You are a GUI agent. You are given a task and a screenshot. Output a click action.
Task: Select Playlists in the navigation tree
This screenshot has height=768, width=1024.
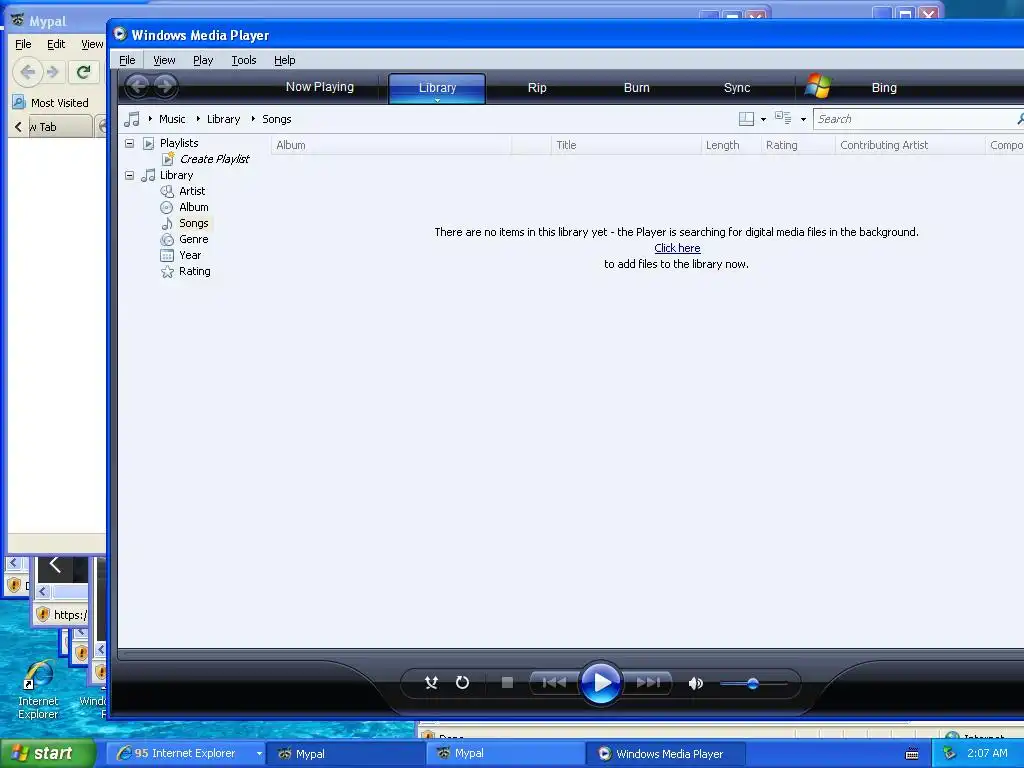179,143
